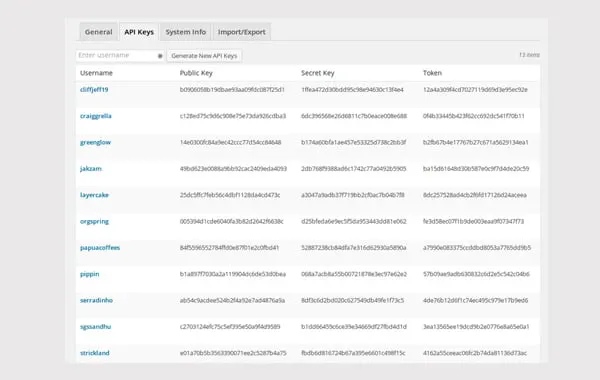This screenshot has width=600, height=380.
Task: Select sgssandhu's secret key value
Action: click(354, 327)
